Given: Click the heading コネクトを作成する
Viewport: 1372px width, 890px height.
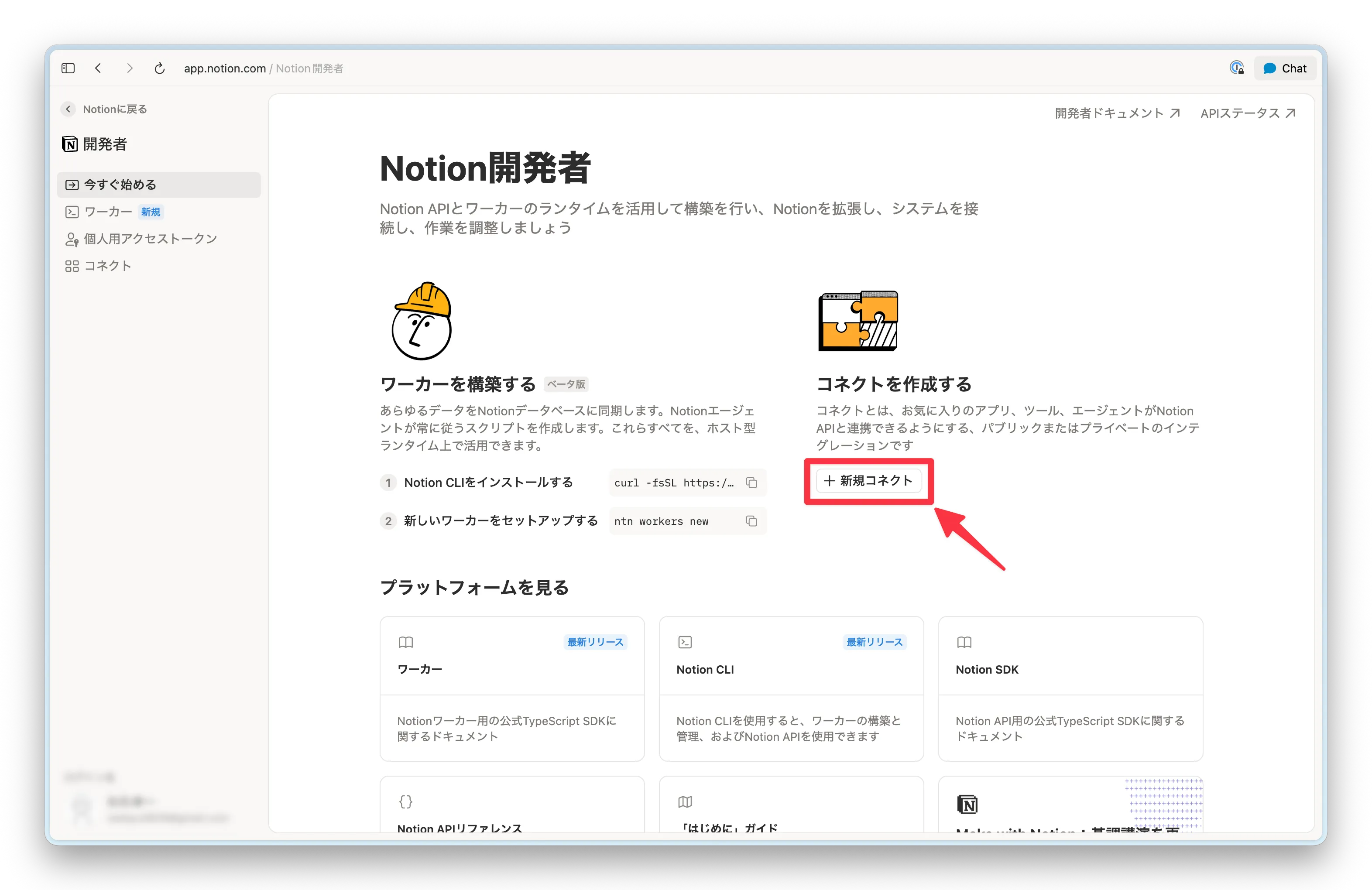Looking at the screenshot, I should [894, 384].
